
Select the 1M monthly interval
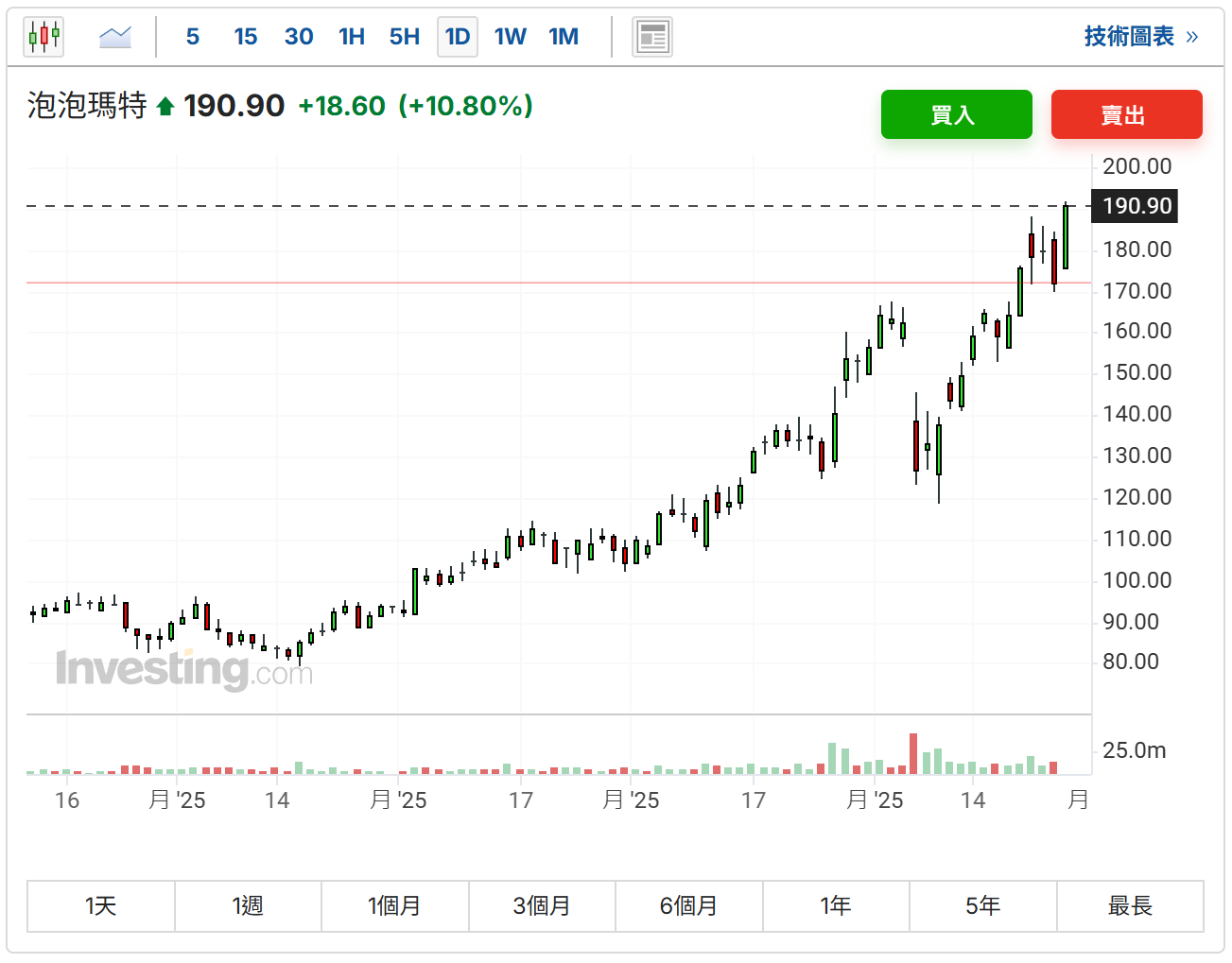click(564, 37)
